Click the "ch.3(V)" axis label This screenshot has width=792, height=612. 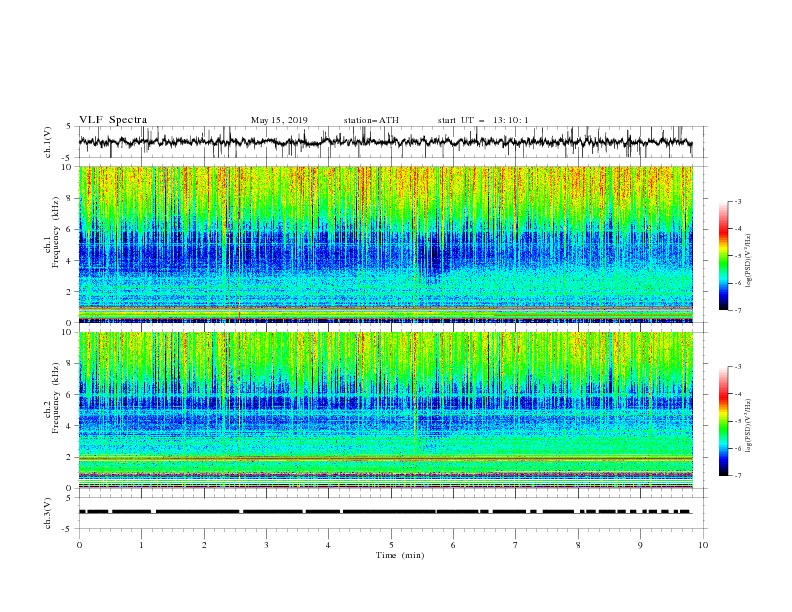(x=48, y=513)
